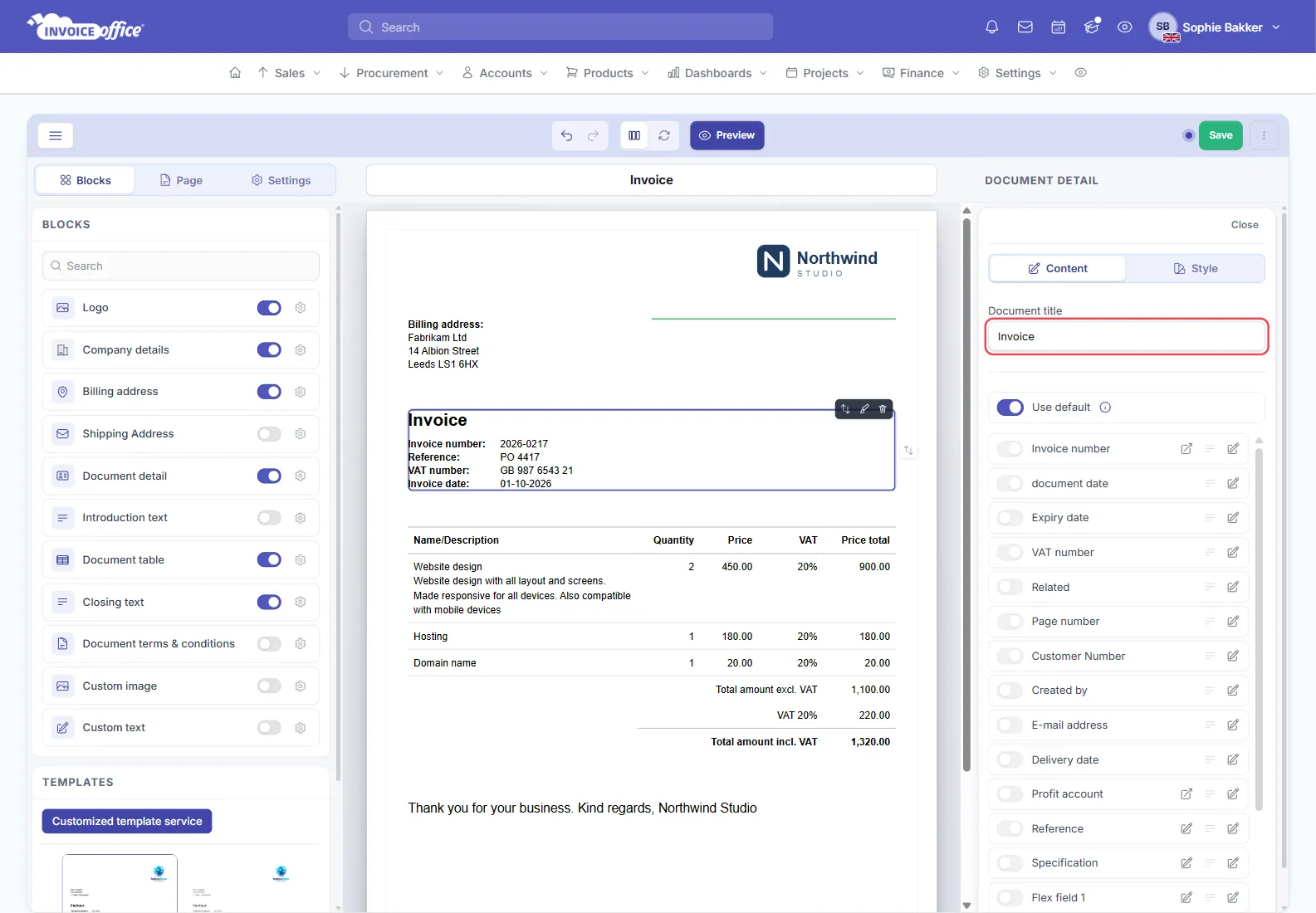Click the eye icon in top header
Viewport: 1316px width, 913px height.
click(x=1125, y=27)
